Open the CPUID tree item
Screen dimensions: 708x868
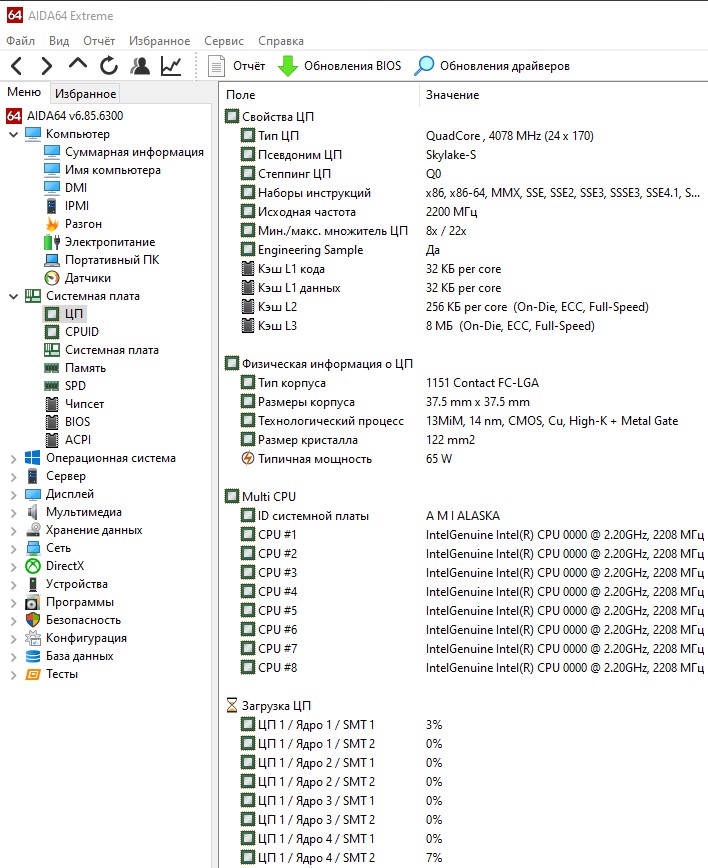tap(71, 332)
